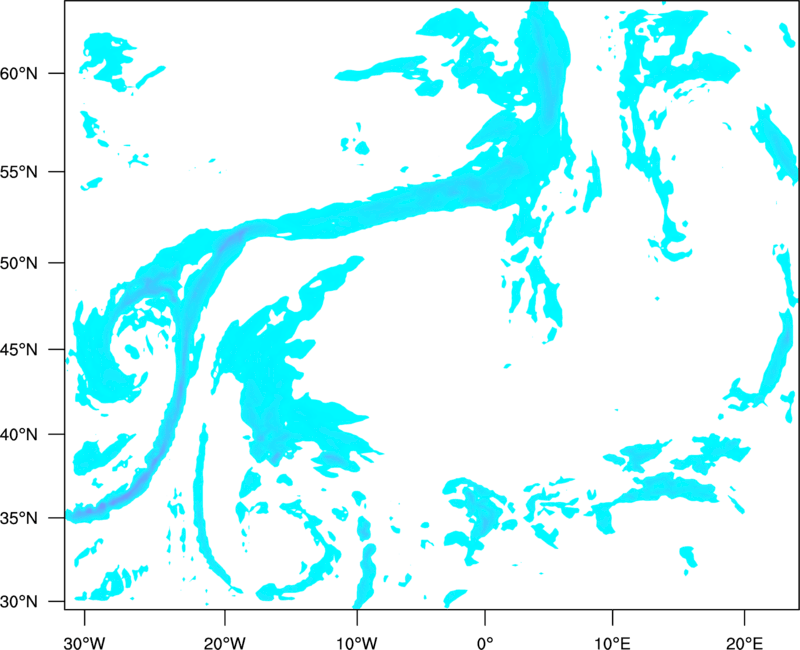This screenshot has height=650, width=800.
Task: Click the 20°W longitude label
Action: point(224,643)
